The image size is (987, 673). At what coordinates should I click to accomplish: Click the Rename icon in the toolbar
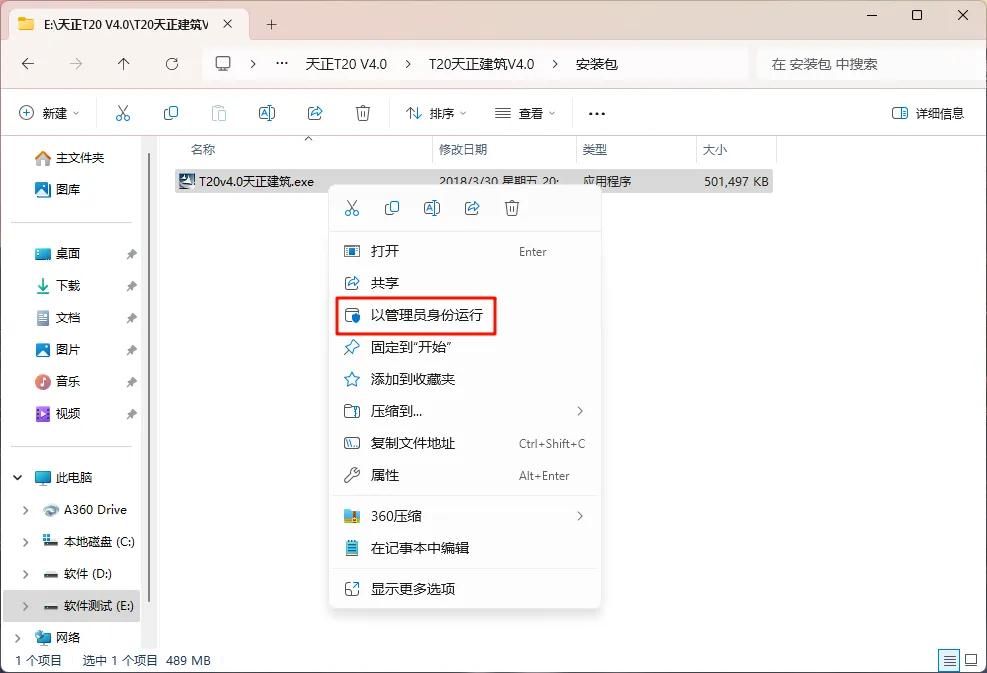267,113
